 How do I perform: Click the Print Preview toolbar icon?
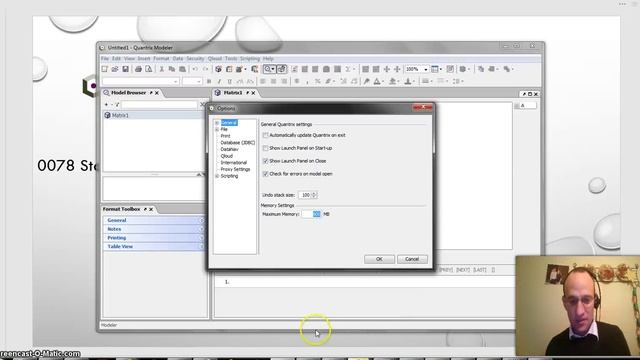click(x=149, y=69)
